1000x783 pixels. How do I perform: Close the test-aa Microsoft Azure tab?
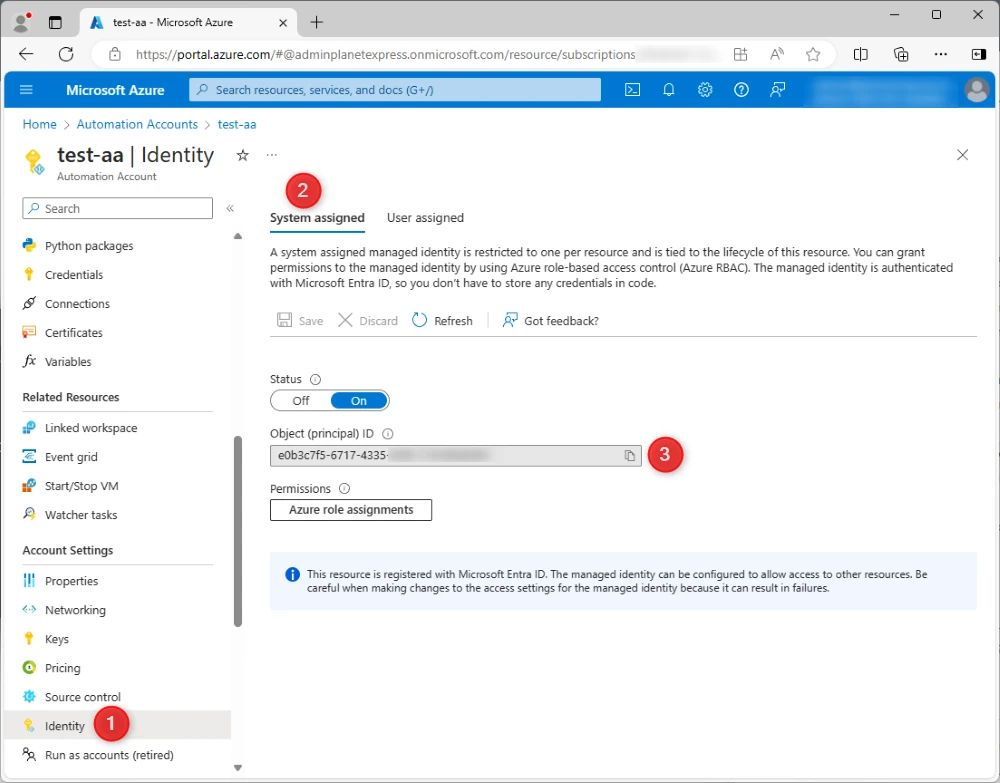283,22
